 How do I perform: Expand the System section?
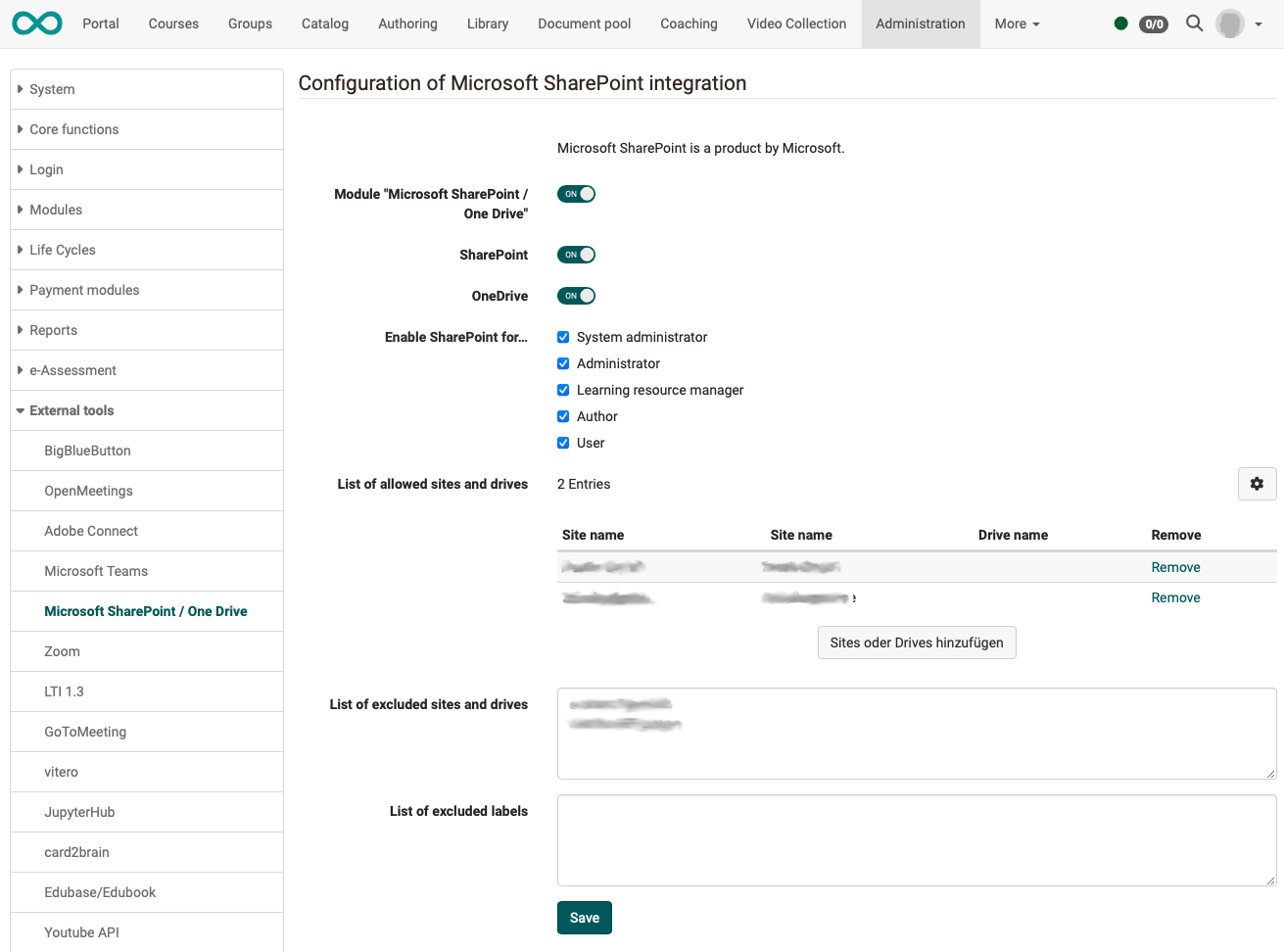[x=147, y=89]
